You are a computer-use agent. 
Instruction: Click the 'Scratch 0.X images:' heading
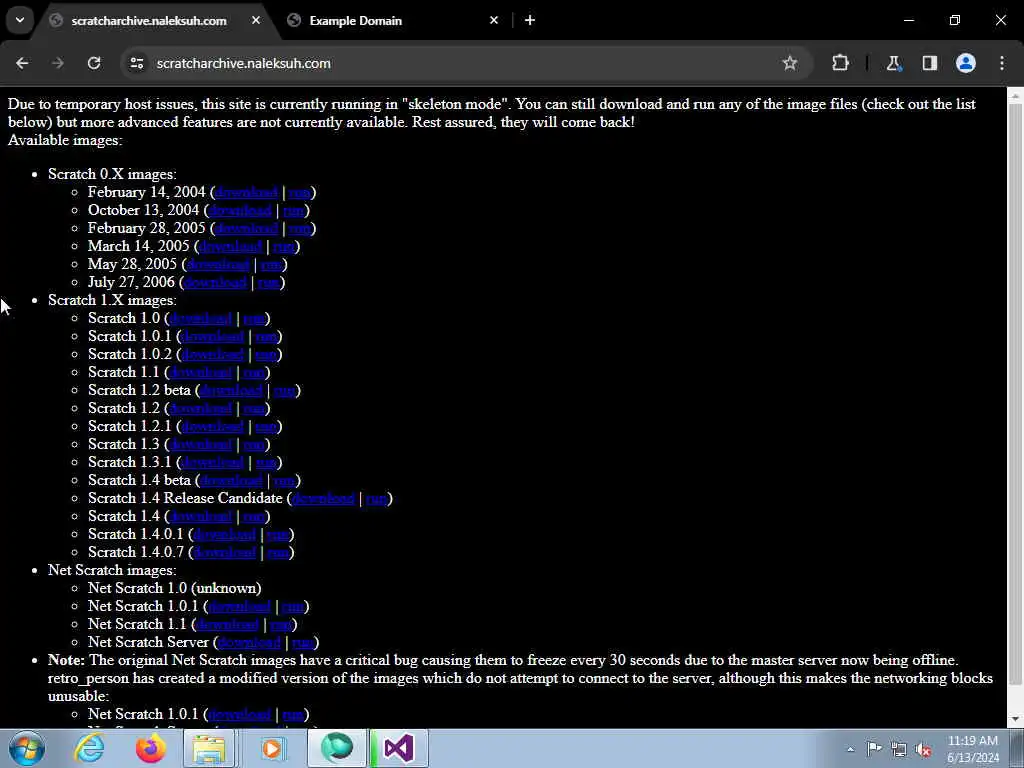click(x=112, y=174)
